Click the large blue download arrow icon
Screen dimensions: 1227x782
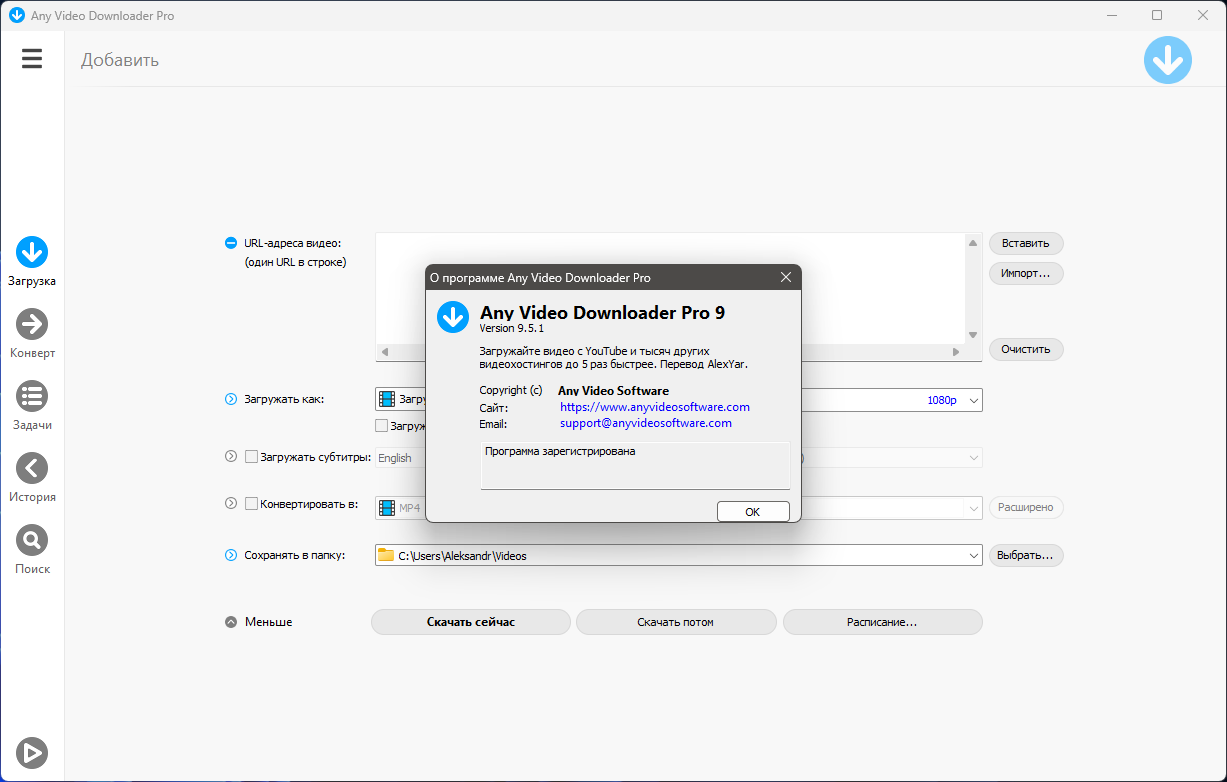(1168, 60)
